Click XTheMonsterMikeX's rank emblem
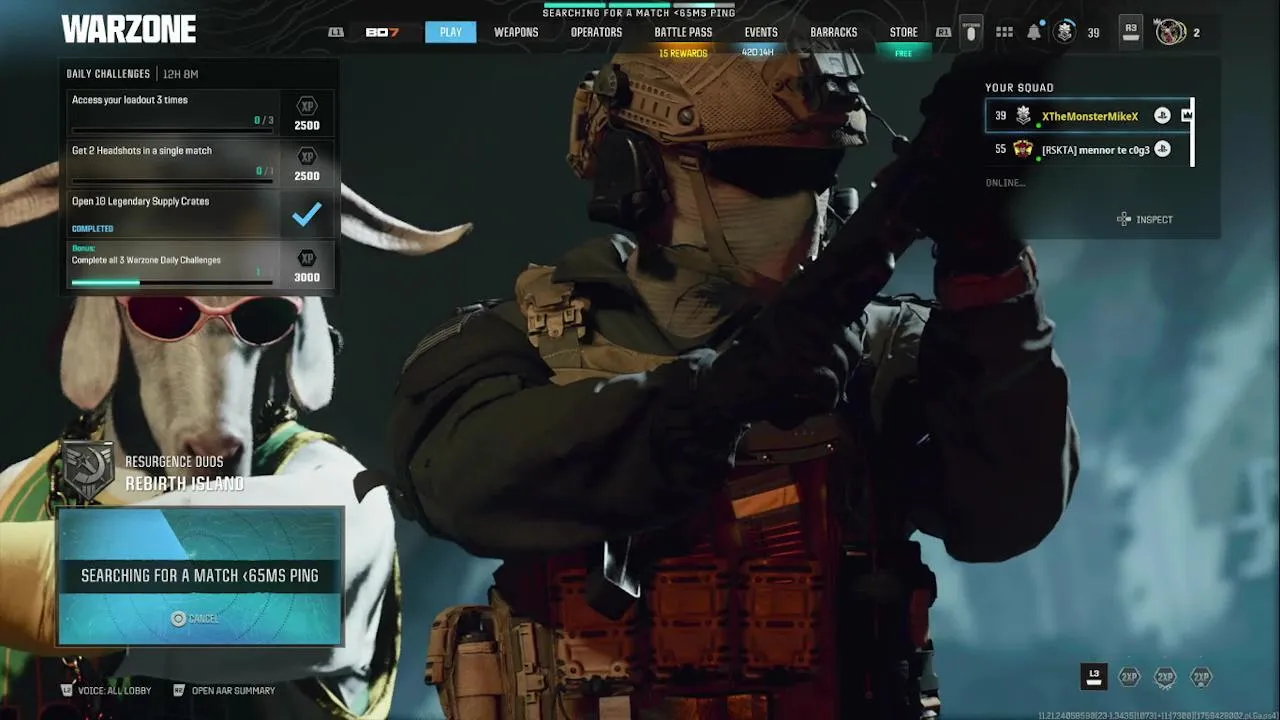 click(x=1022, y=116)
